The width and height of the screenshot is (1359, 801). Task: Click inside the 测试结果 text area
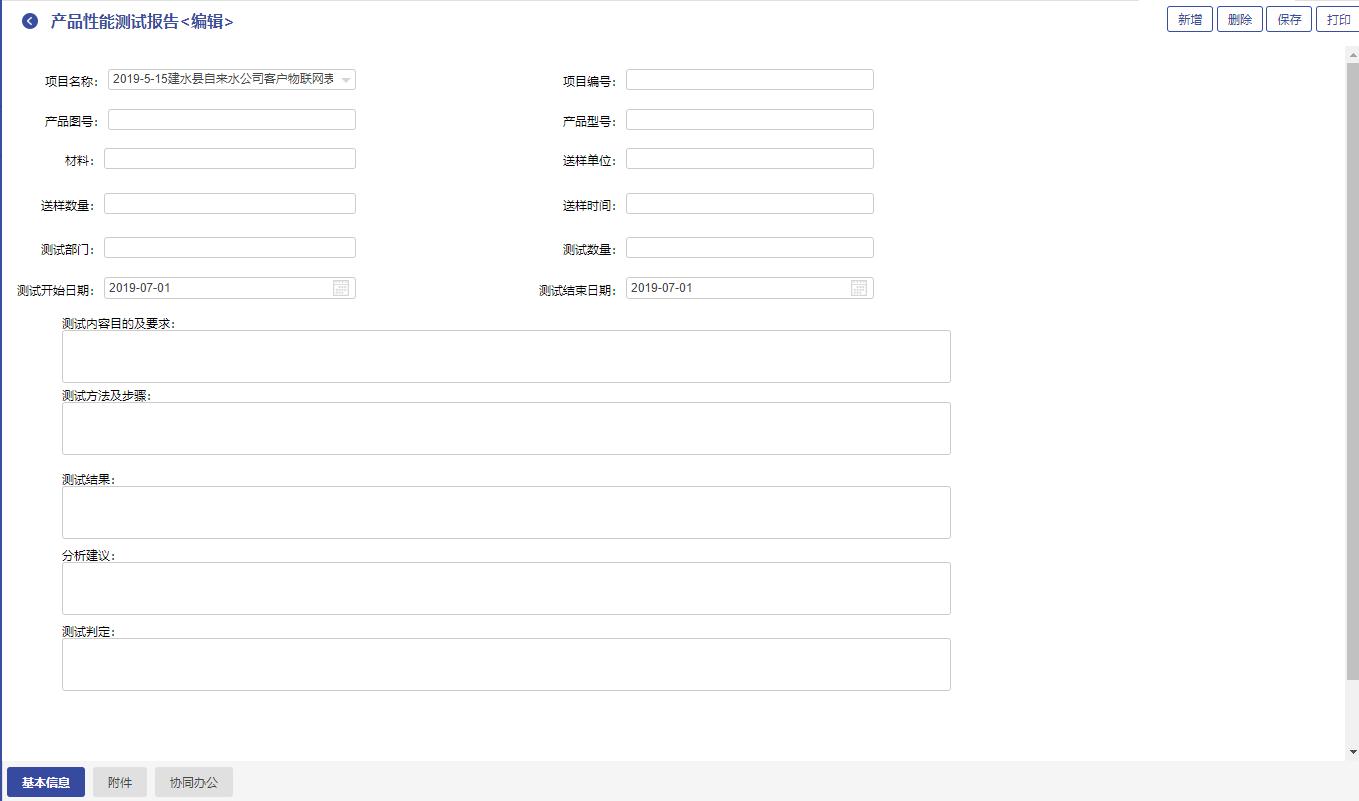[x=506, y=512]
